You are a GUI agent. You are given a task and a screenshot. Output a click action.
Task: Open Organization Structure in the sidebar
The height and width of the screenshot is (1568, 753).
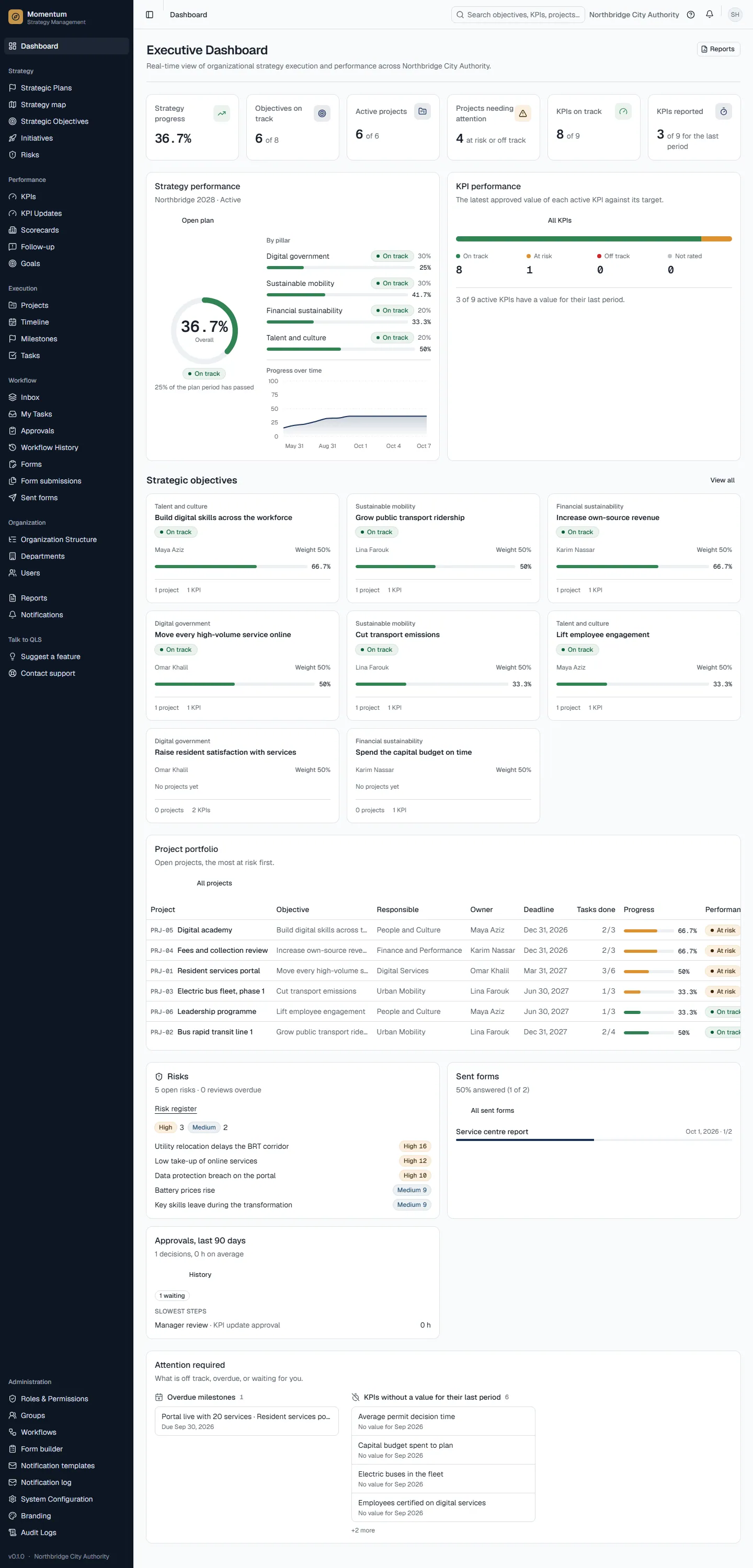[x=66, y=539]
